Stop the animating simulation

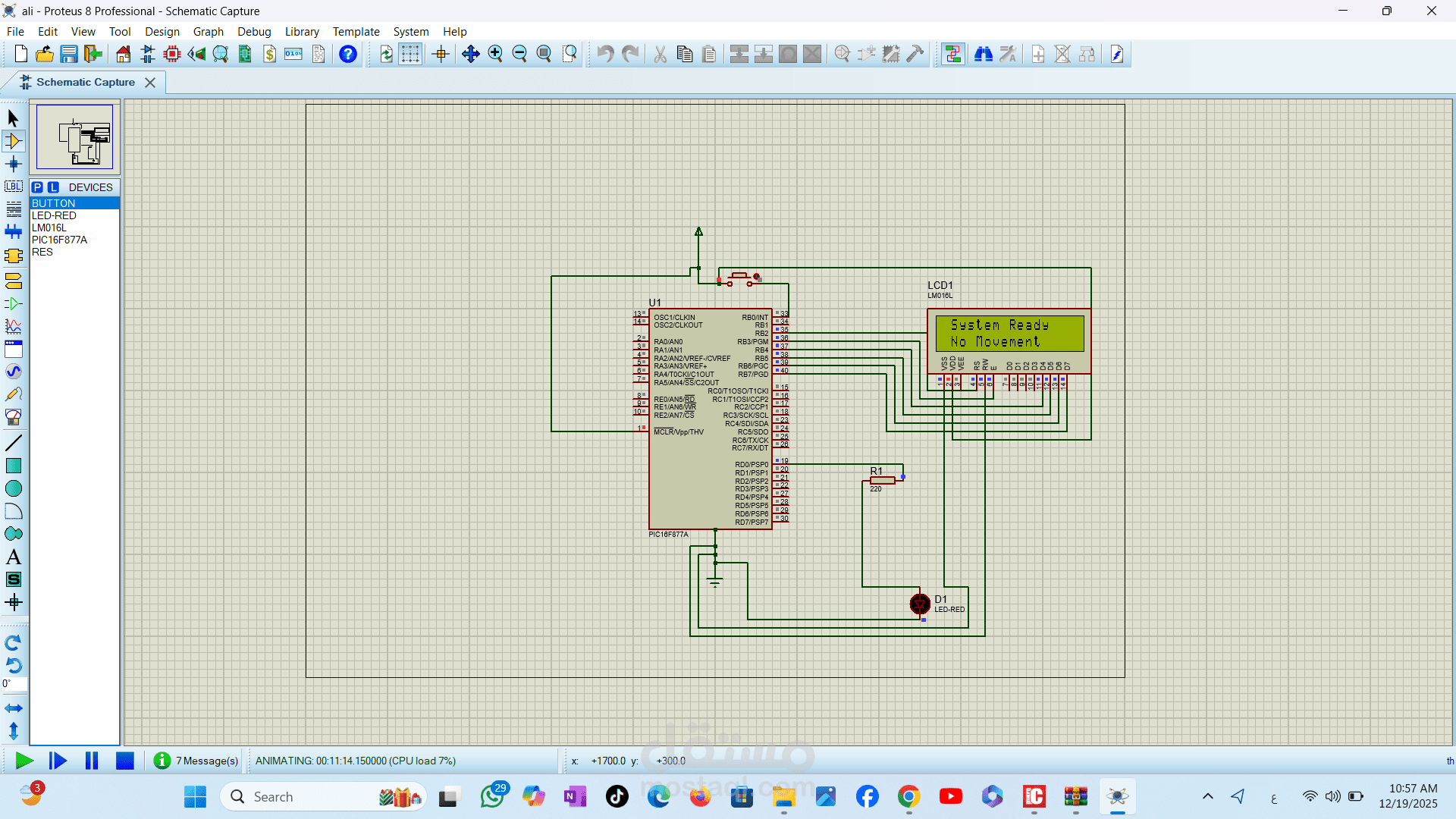(124, 761)
